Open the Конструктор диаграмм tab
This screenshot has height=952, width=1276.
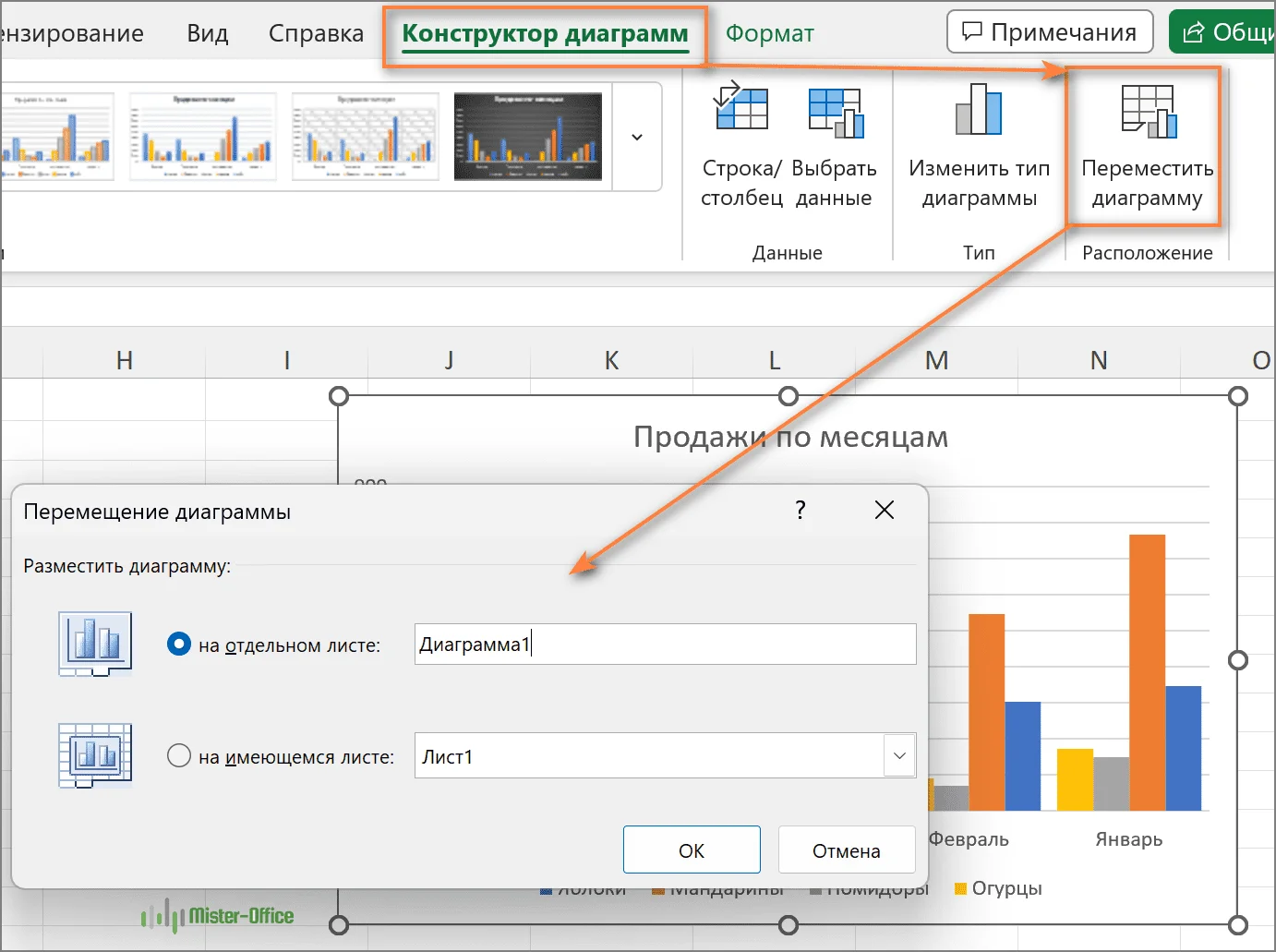click(545, 34)
